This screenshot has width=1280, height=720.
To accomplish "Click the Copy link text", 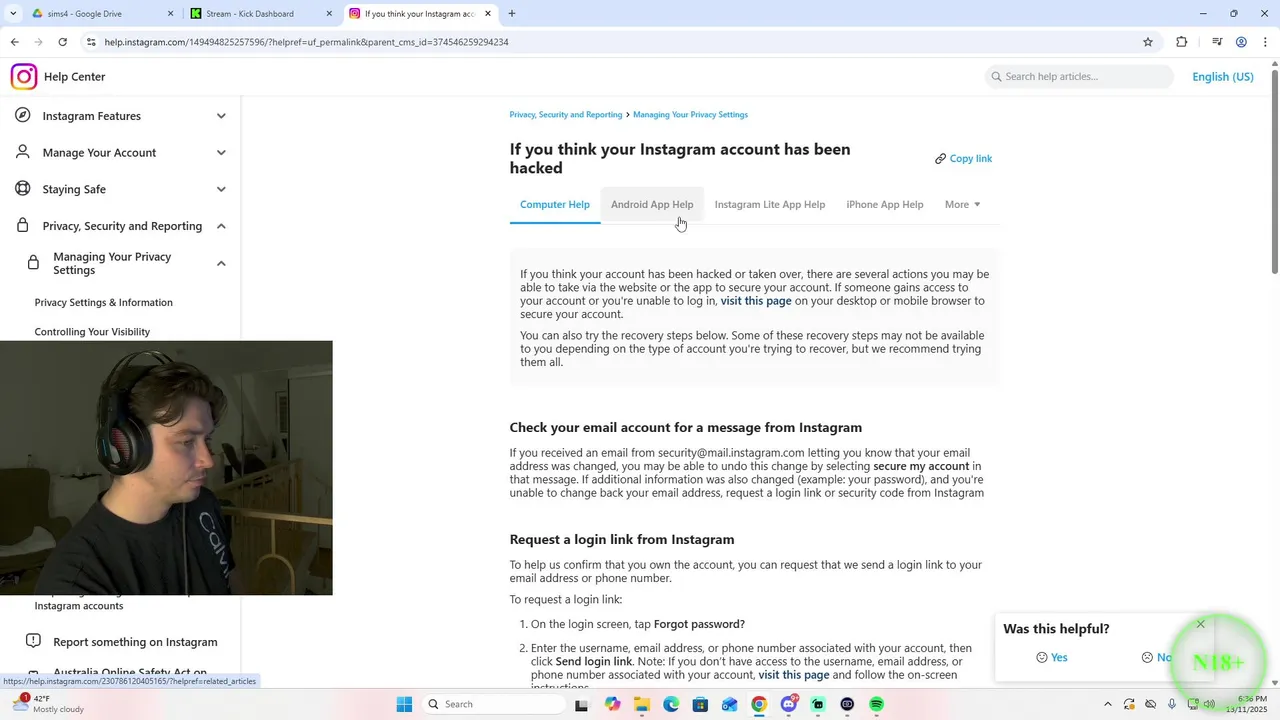I will [x=971, y=158].
